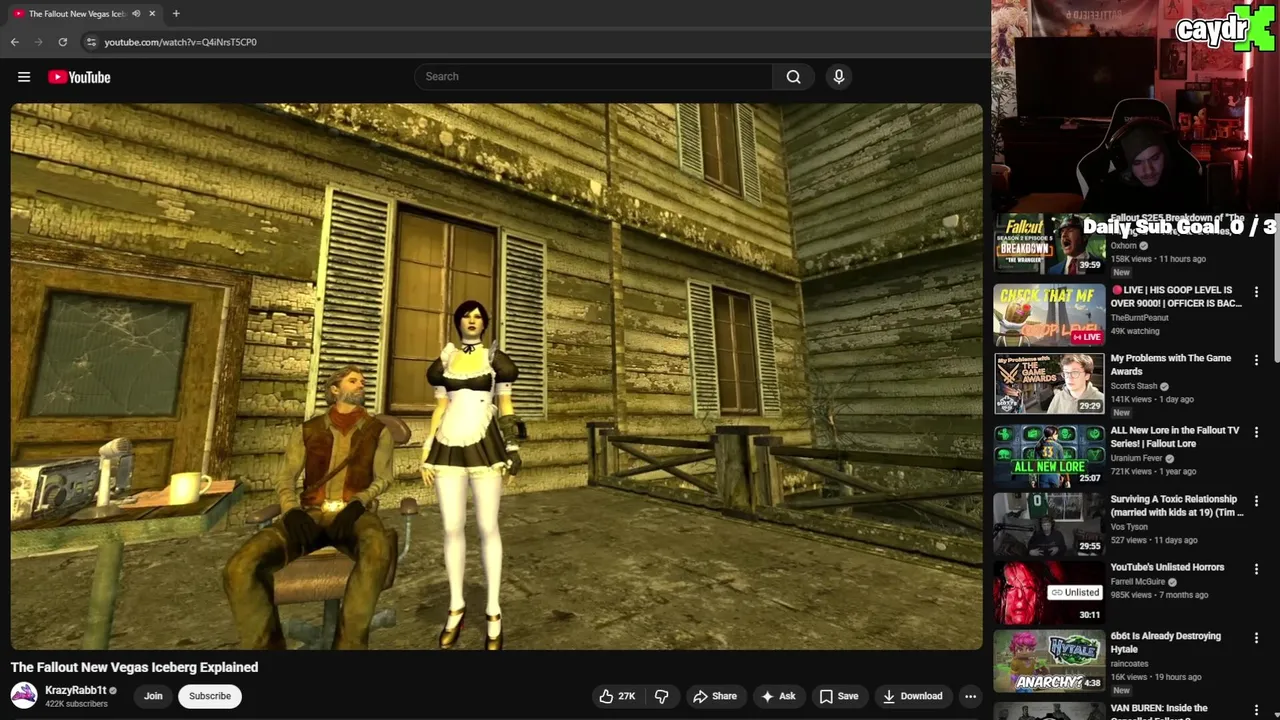
Task: Open options for 6b6t Is Already Destroying Hytale
Action: point(1257,637)
